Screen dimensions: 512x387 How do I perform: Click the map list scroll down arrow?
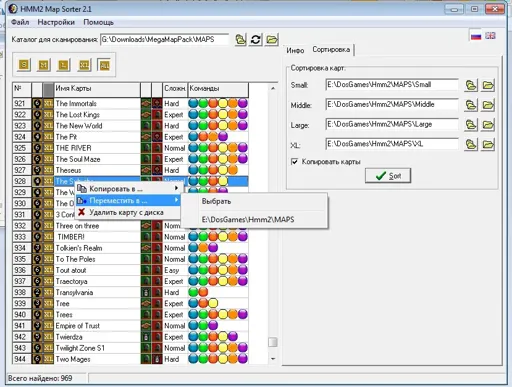click(273, 359)
